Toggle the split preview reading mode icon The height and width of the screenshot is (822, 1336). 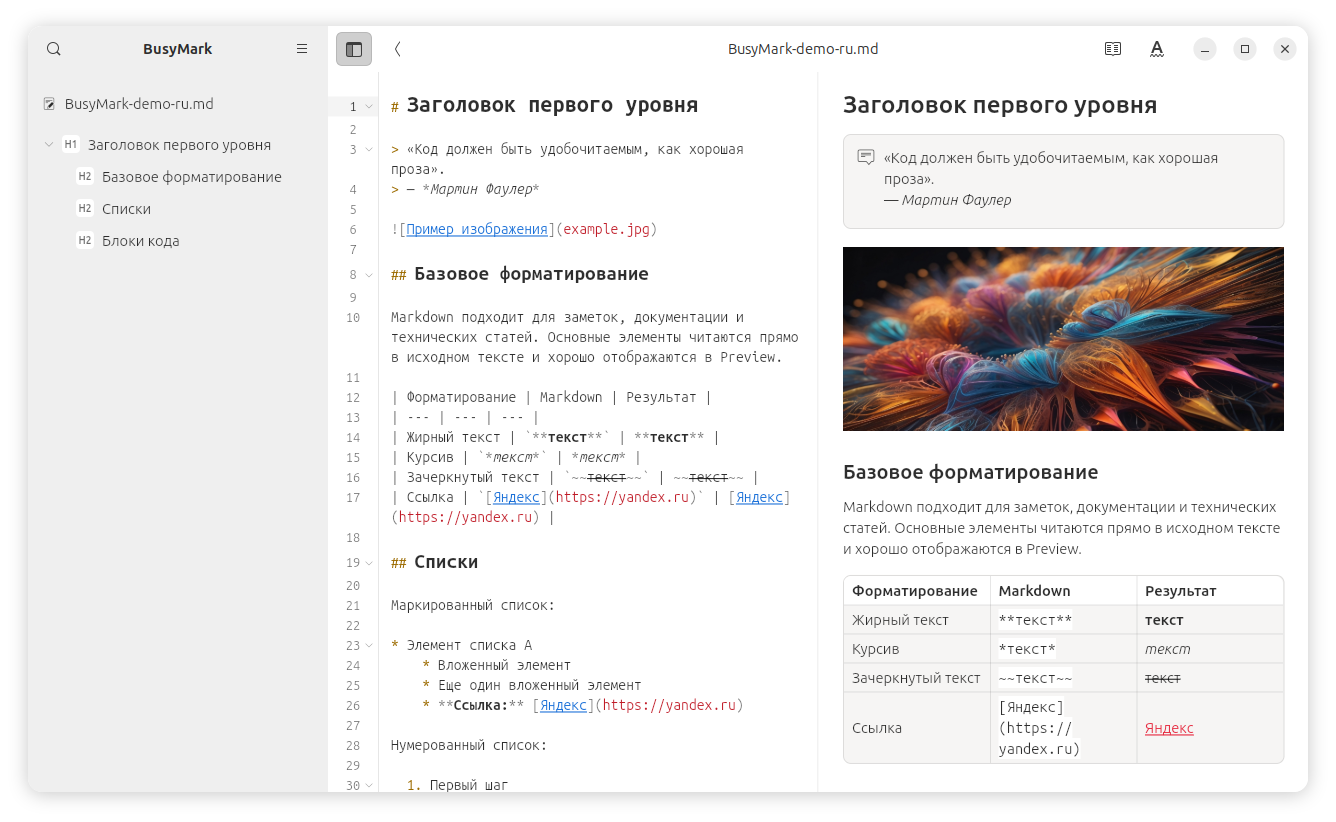pos(1113,49)
